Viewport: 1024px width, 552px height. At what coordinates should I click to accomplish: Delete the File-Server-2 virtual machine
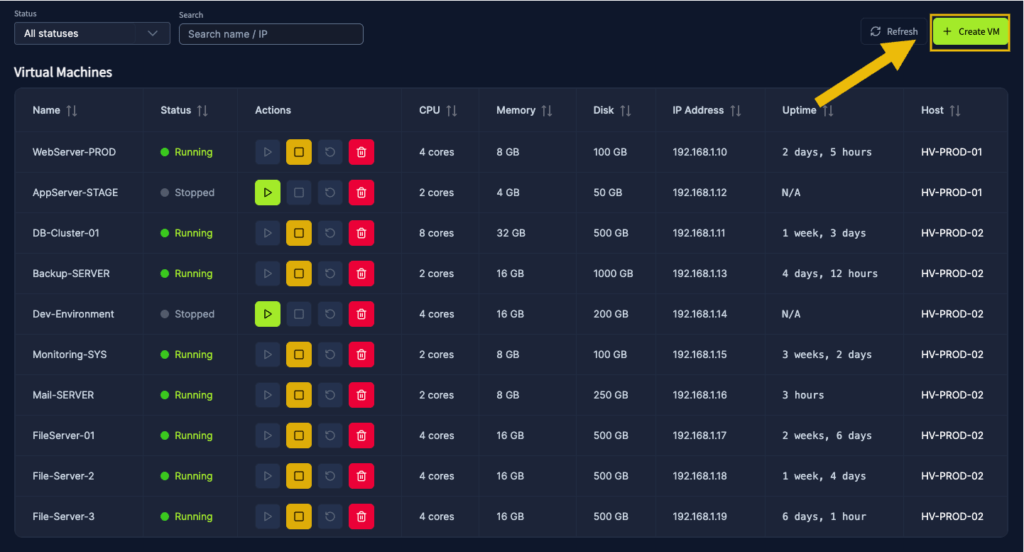tap(361, 476)
